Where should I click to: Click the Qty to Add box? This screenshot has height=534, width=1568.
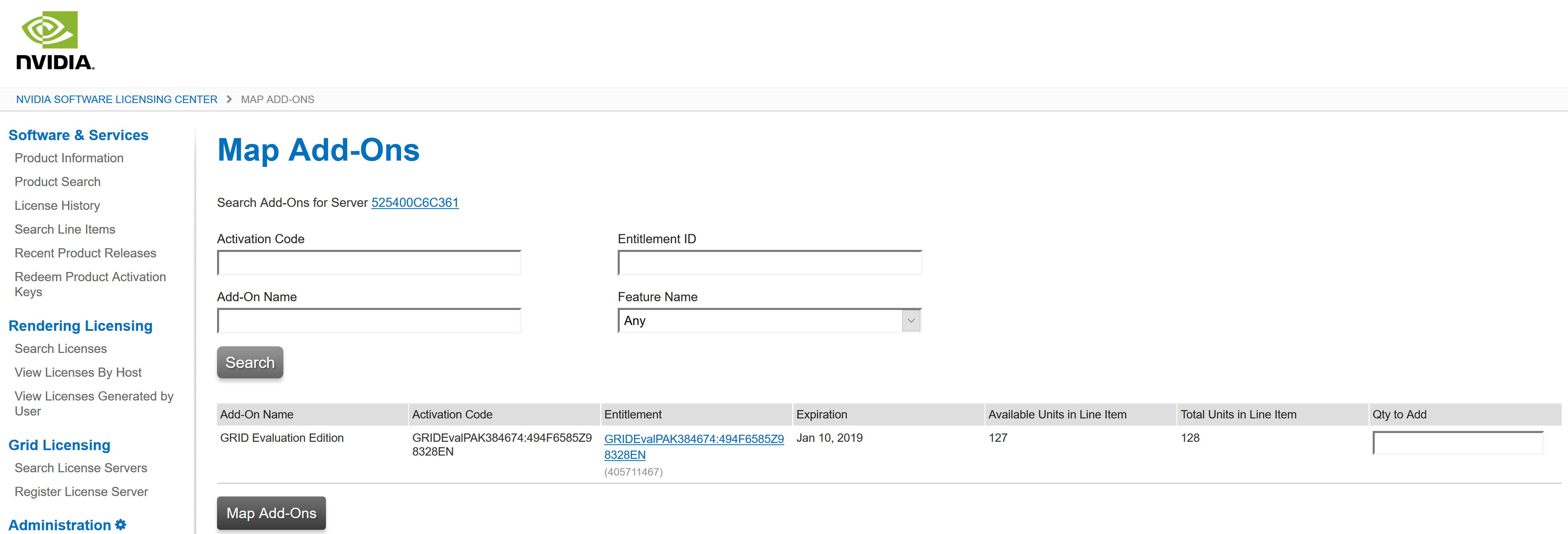(1457, 443)
